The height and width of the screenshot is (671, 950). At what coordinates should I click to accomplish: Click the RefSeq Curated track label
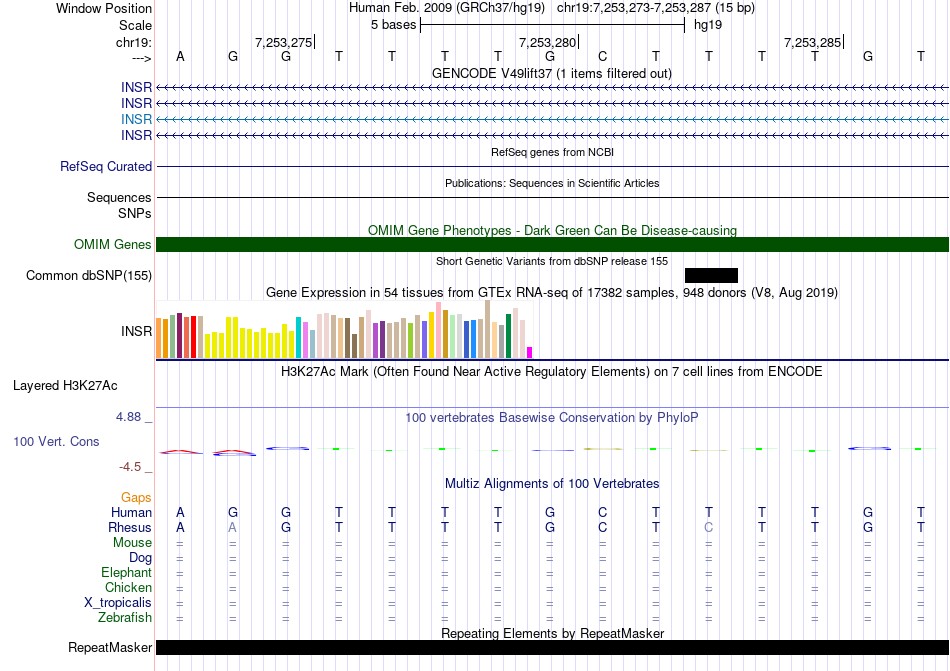coord(106,167)
